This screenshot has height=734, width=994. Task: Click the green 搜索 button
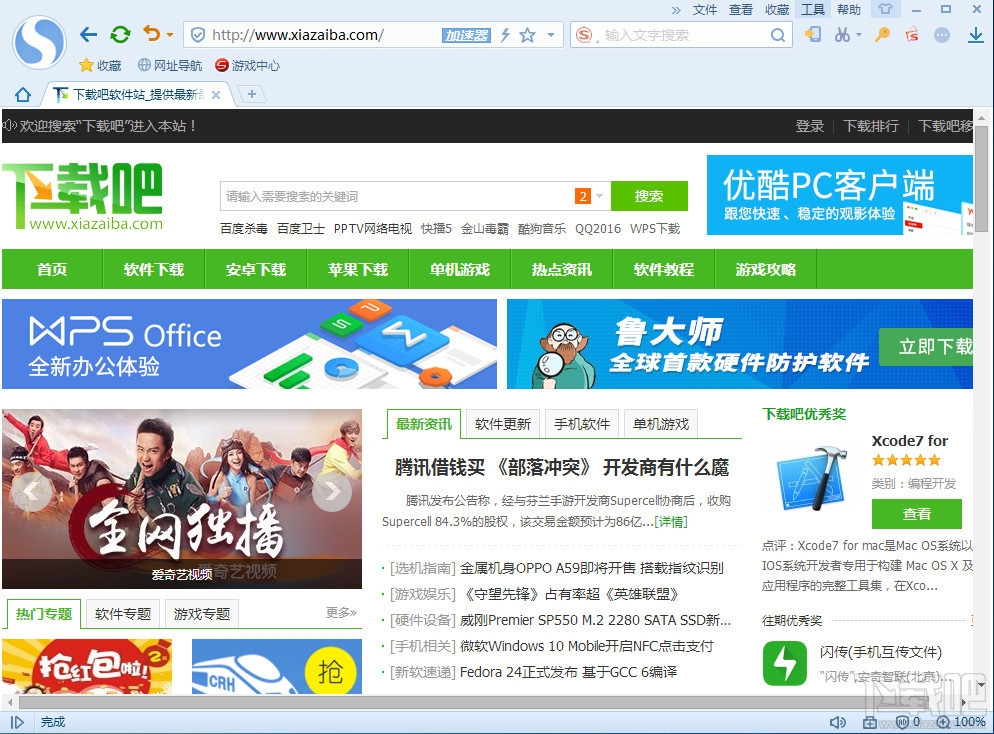(x=649, y=196)
